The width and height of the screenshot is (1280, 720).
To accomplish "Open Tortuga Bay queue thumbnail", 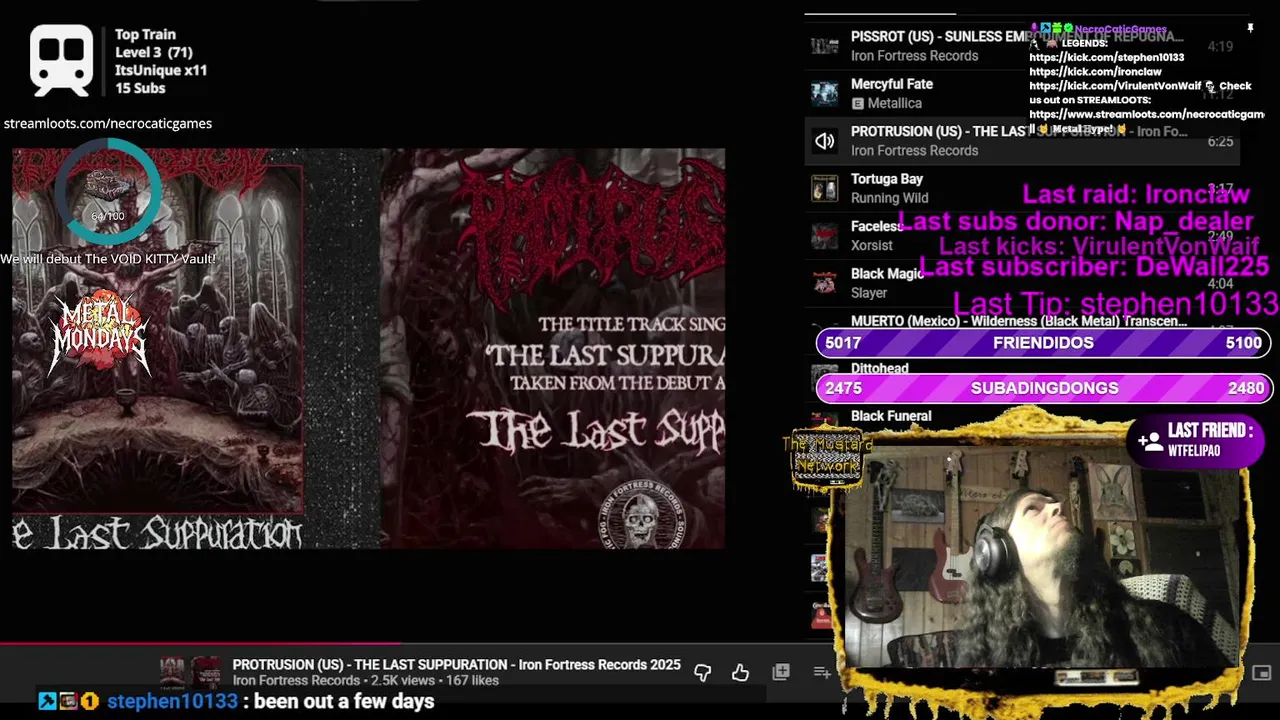I will [824, 188].
